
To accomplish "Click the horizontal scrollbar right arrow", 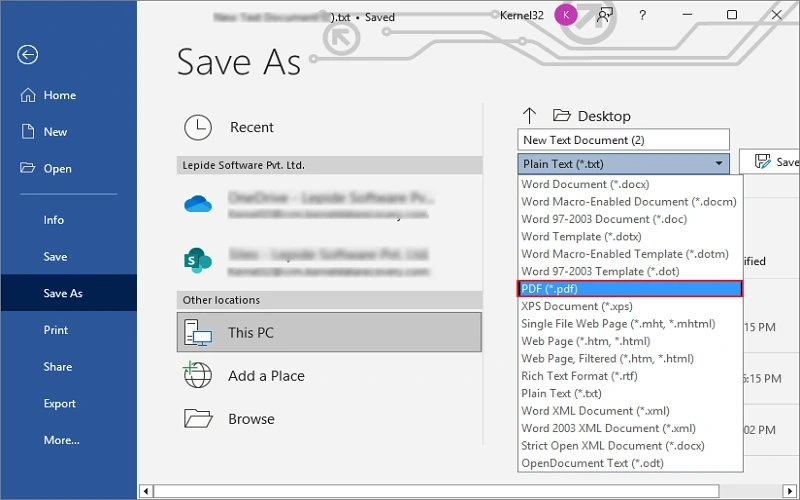I will coord(790,491).
